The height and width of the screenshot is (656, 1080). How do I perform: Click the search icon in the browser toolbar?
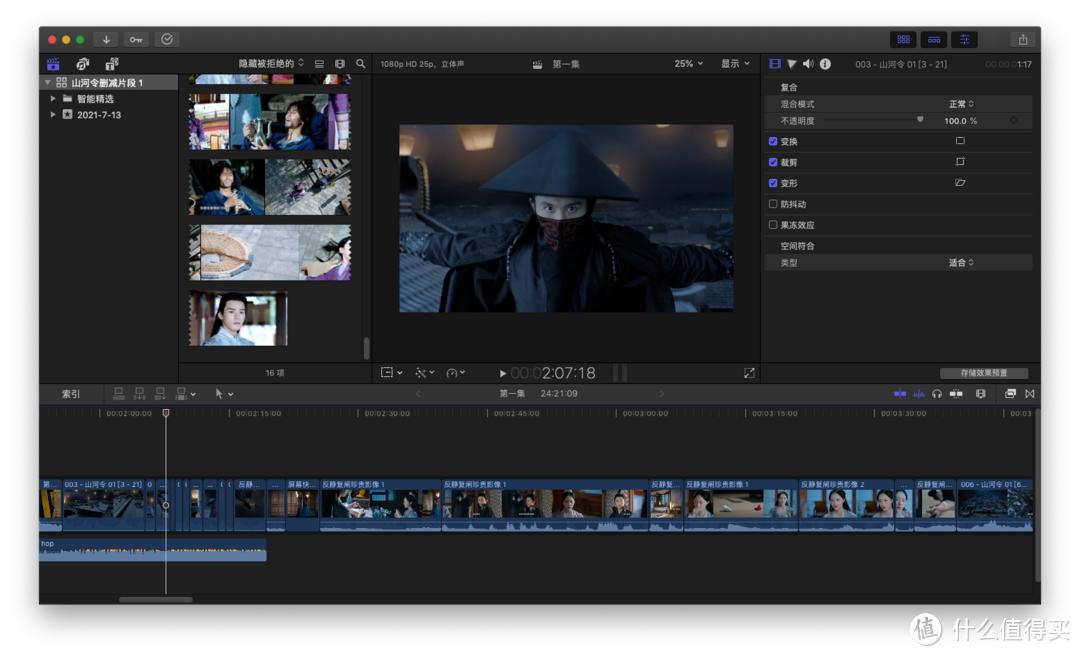(360, 62)
